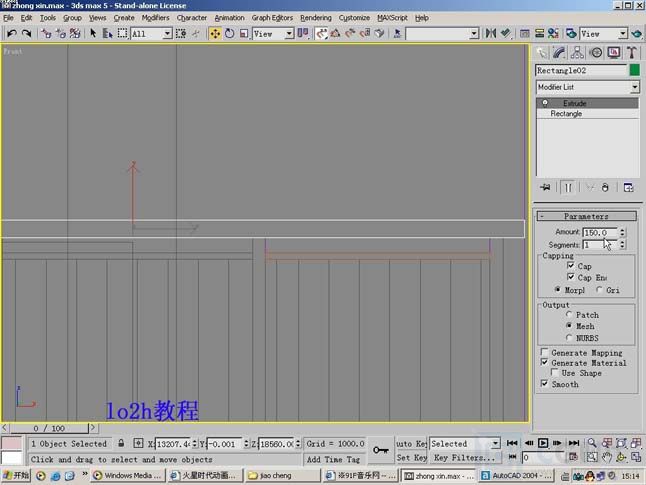Open the File menu
The image size is (646, 485).
point(8,18)
